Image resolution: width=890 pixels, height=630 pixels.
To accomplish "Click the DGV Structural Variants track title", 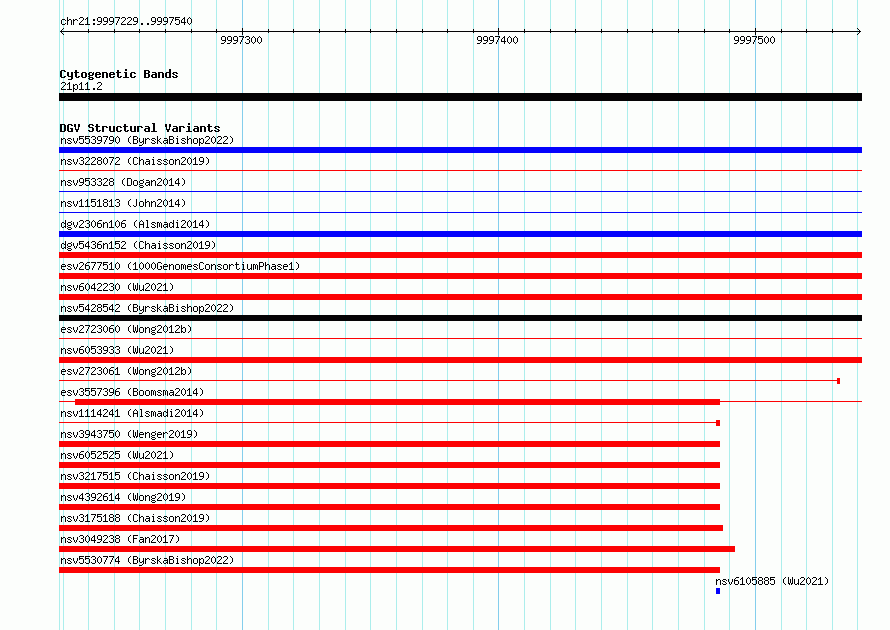I will pos(140,128).
